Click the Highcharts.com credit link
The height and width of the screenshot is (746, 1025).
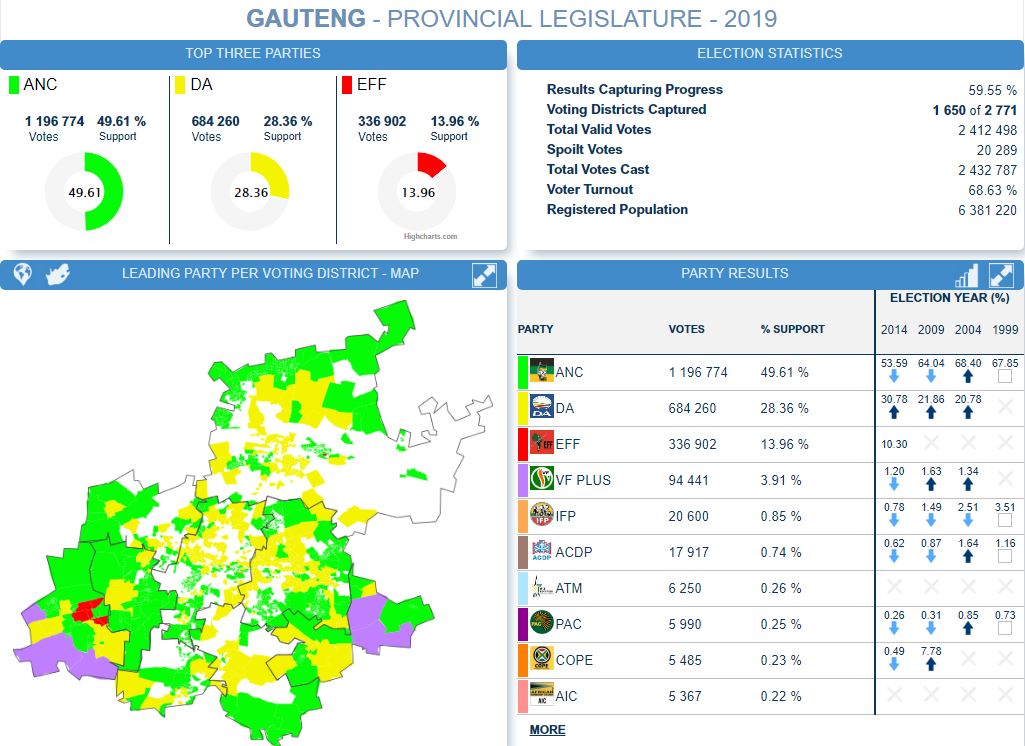tap(430, 237)
